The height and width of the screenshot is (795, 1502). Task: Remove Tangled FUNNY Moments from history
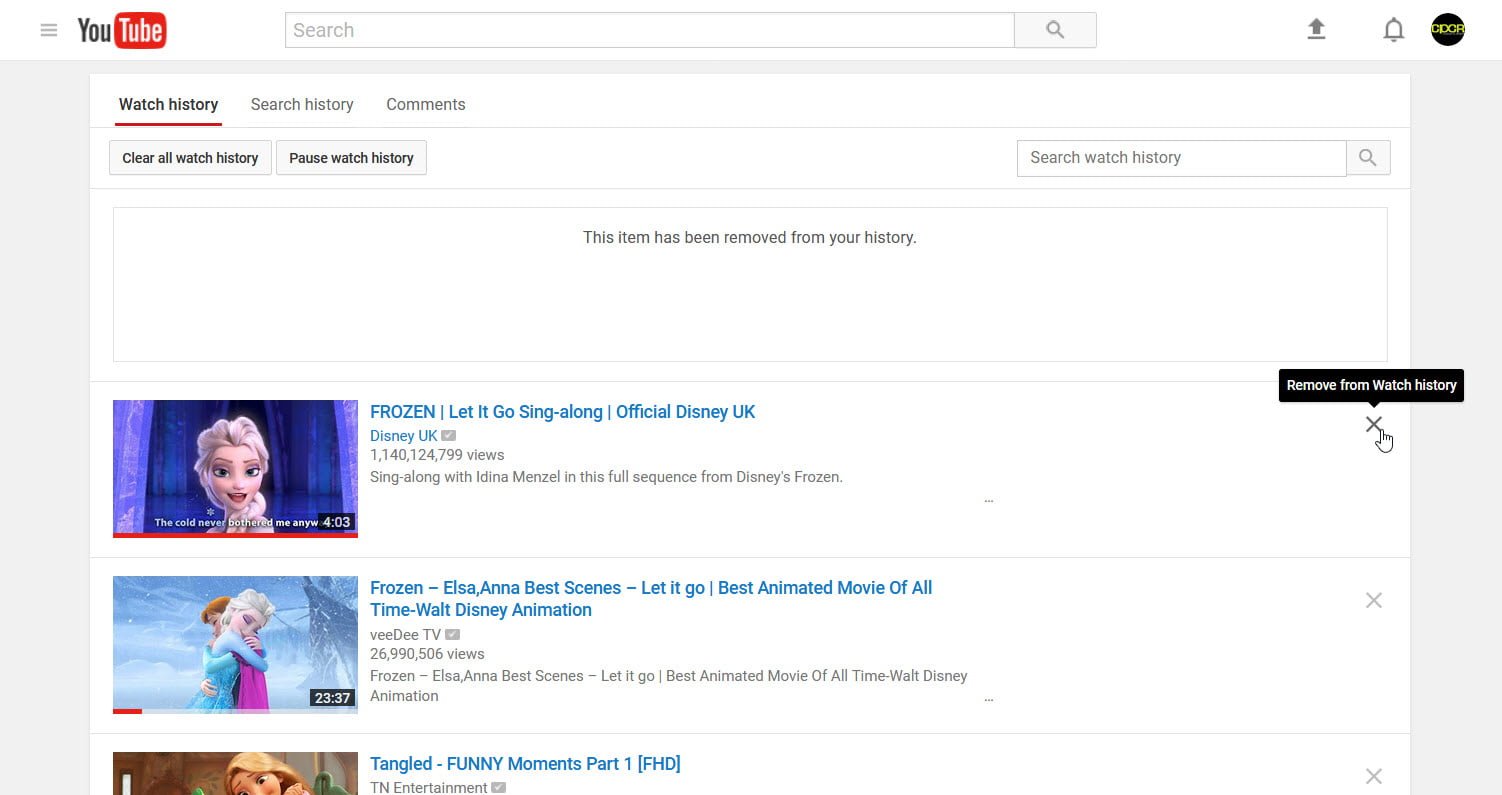pos(1374,776)
